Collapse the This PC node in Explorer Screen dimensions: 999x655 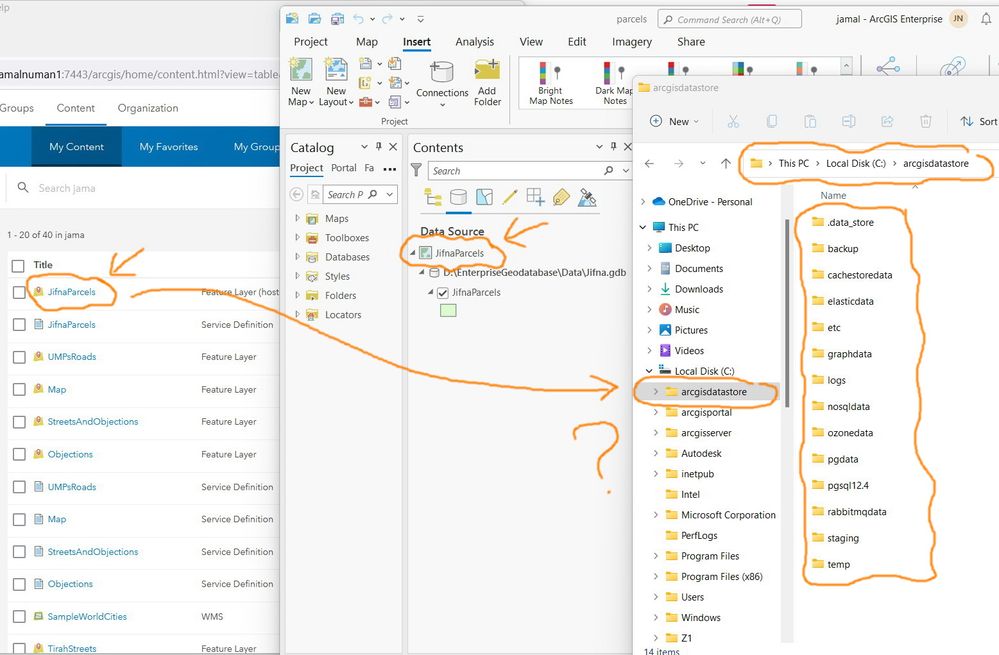click(x=642, y=227)
